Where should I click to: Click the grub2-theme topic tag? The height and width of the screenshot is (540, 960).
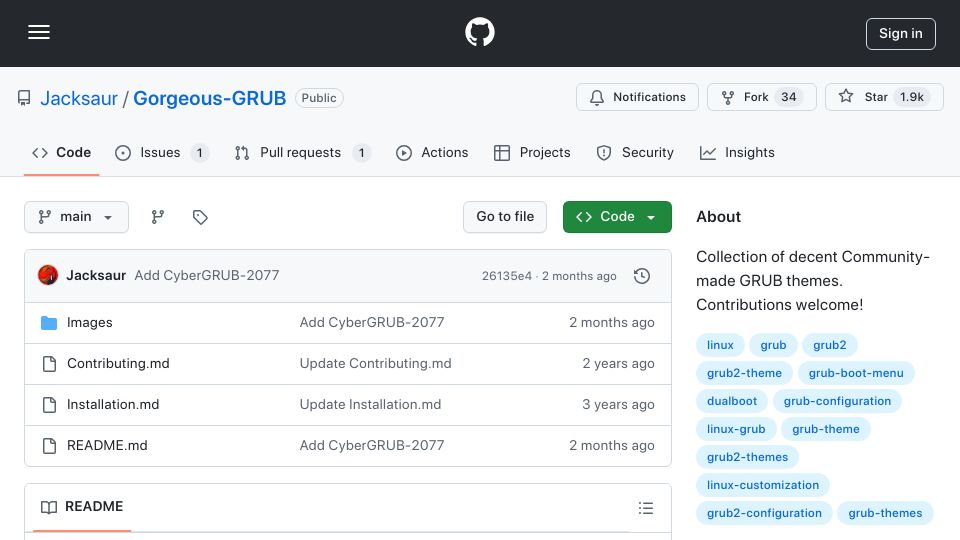(x=744, y=373)
